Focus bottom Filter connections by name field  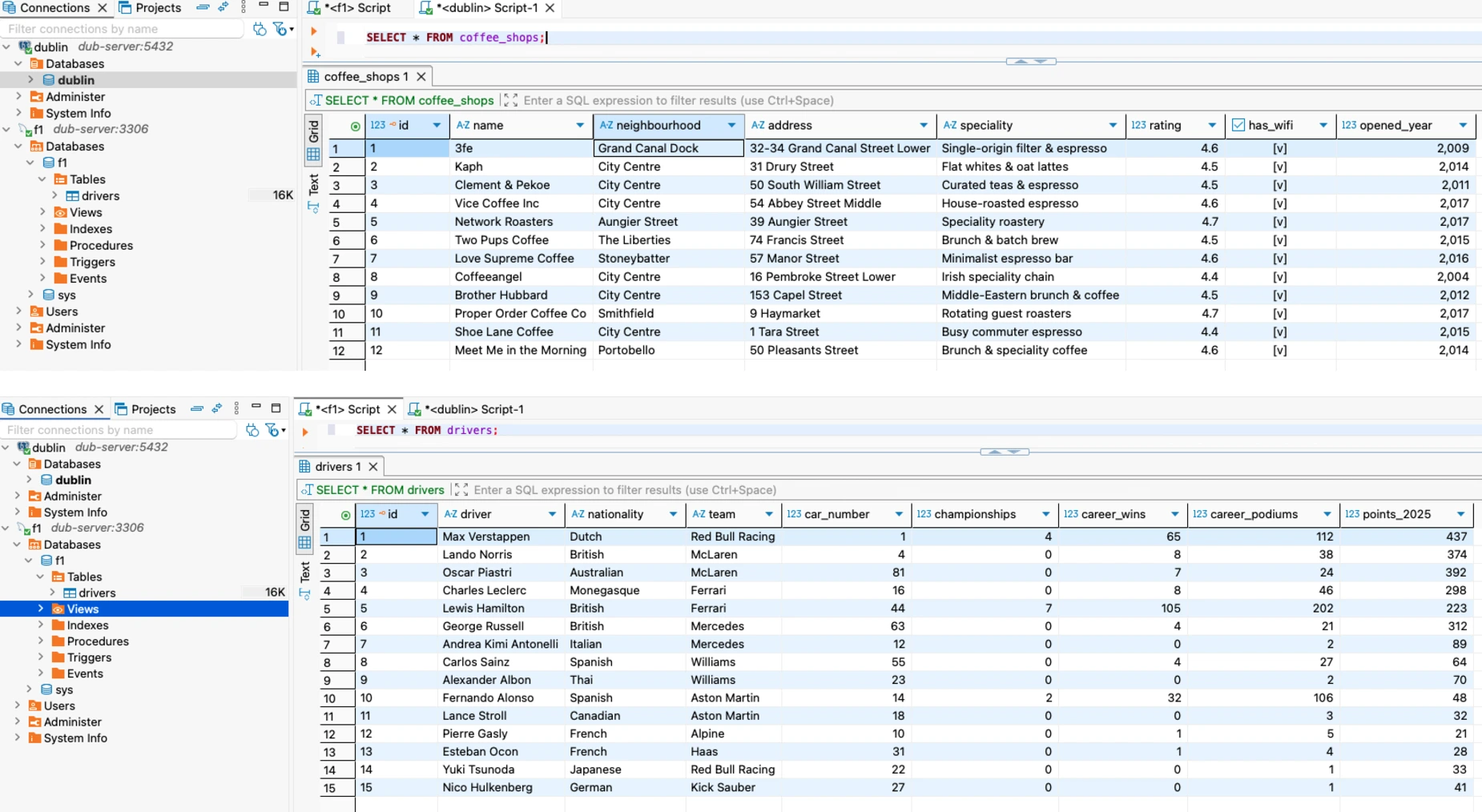click(119, 430)
